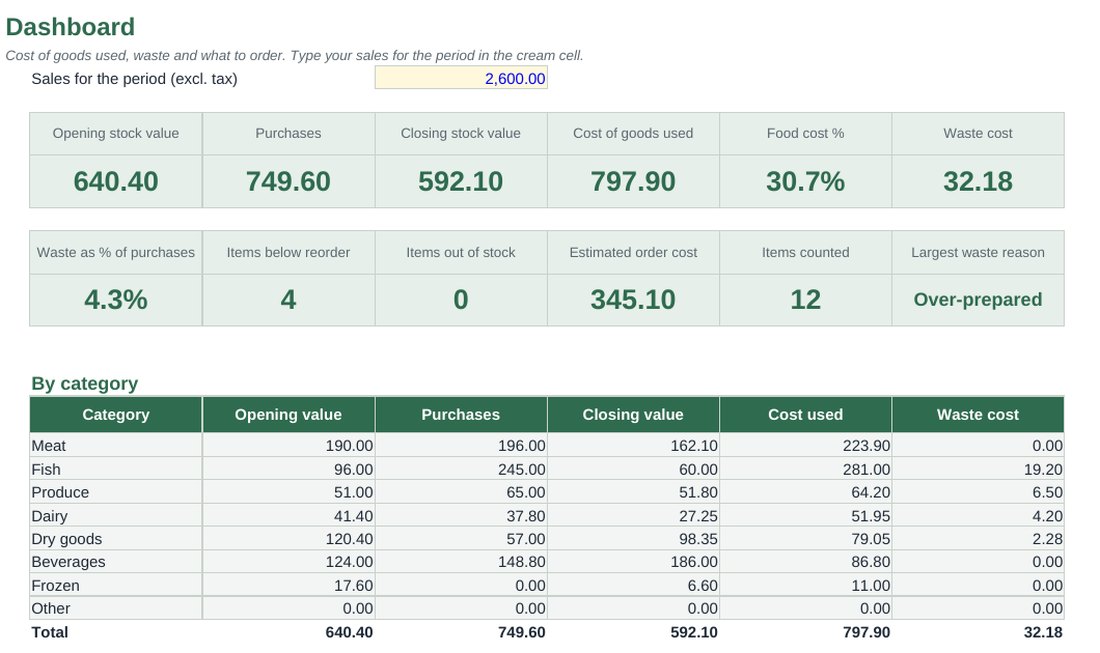
Task: Select the Produce category row label
Action: (x=60, y=492)
